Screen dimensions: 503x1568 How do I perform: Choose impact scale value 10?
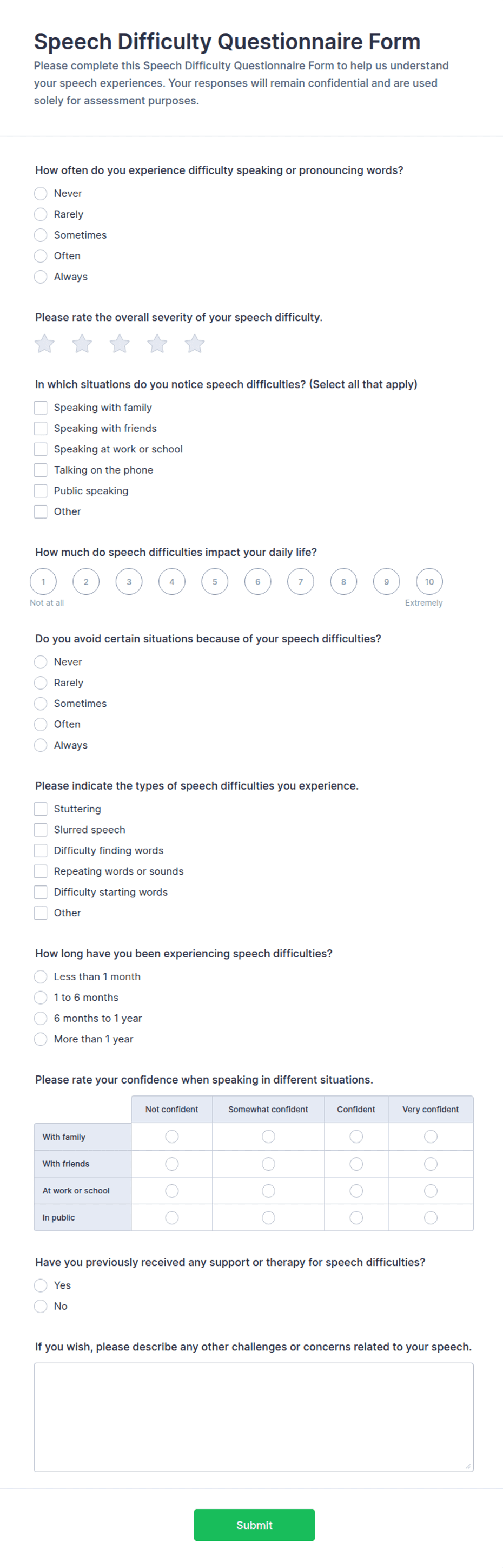429,581
